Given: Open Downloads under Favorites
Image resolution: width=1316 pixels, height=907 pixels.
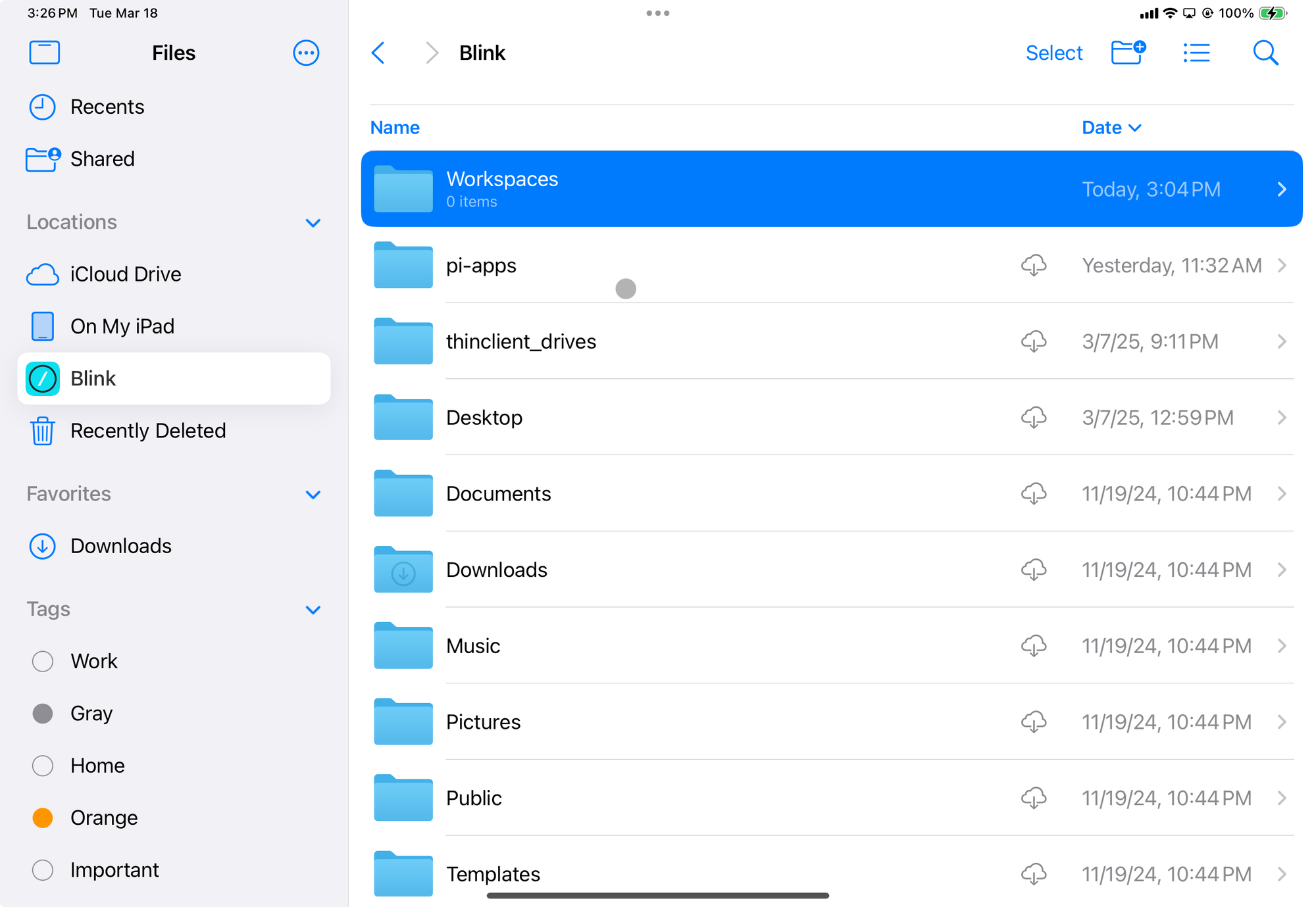Looking at the screenshot, I should [x=174, y=546].
